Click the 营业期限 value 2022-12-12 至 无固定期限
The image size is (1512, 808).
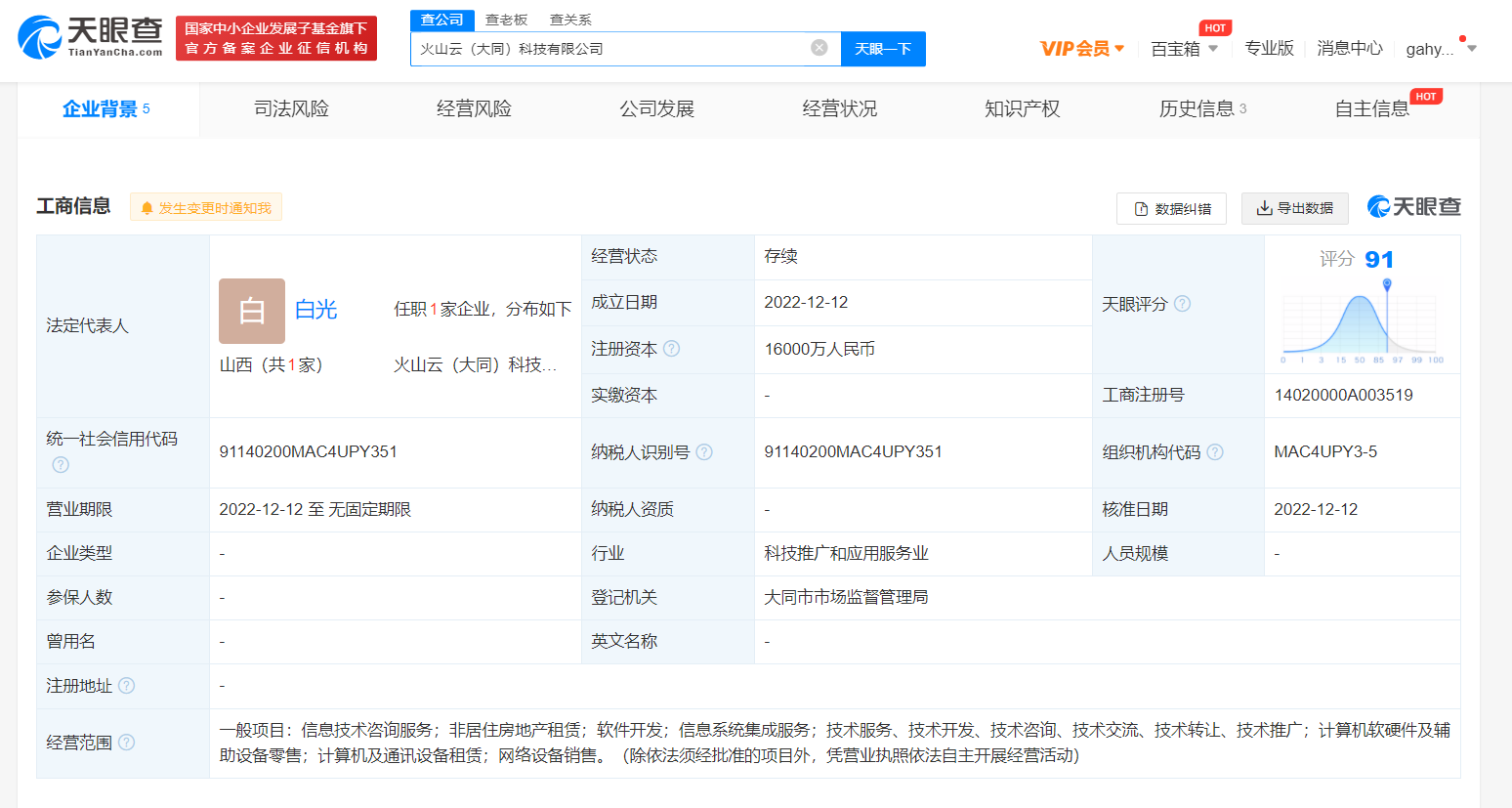[x=315, y=509]
